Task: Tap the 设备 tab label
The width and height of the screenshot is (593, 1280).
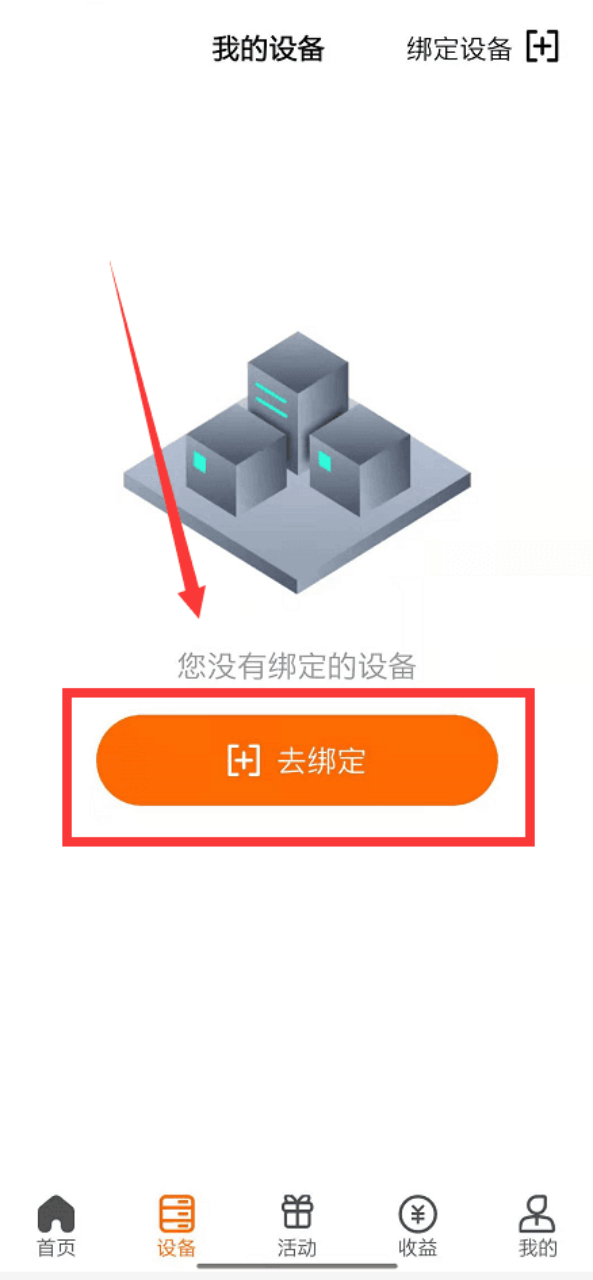Action: [177, 1248]
